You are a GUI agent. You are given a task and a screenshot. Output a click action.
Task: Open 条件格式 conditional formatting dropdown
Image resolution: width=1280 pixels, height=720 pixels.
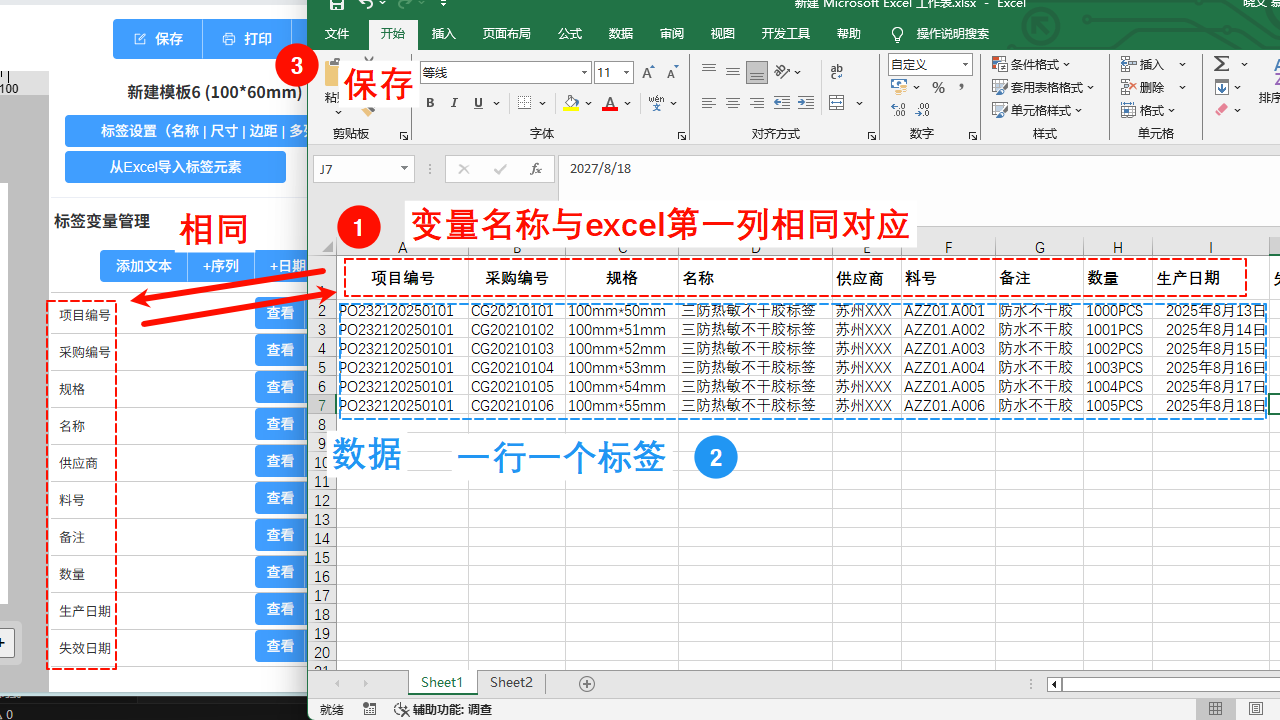(1031, 64)
